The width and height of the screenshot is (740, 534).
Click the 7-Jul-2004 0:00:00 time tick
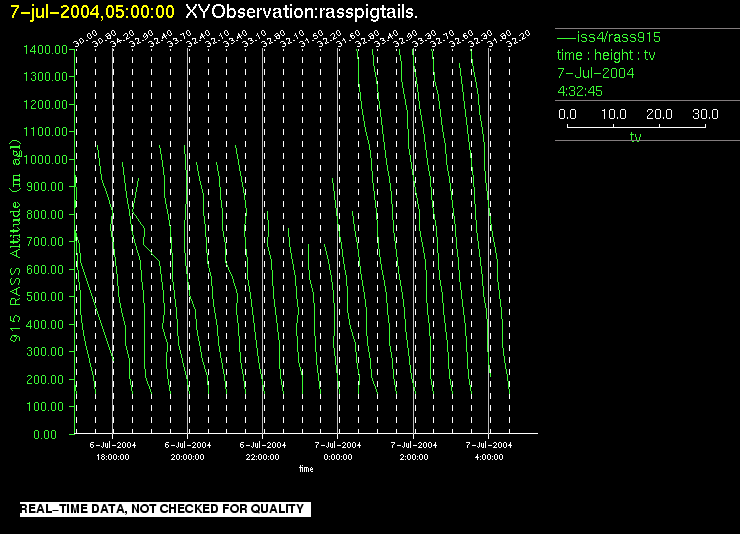tap(338, 450)
